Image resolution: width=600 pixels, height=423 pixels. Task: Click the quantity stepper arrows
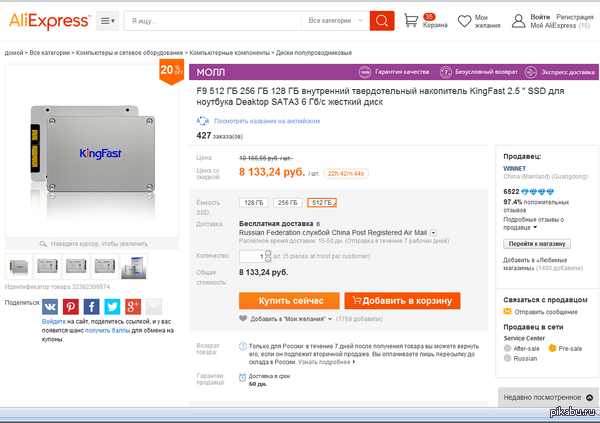tap(268, 256)
